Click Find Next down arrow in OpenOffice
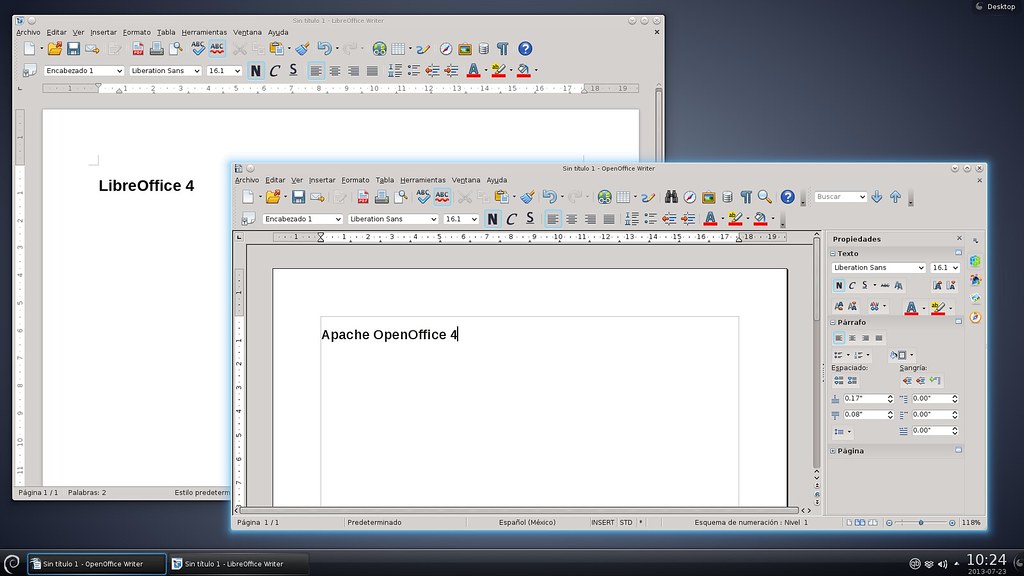Screen dimensions: 1024x576 tap(876, 197)
